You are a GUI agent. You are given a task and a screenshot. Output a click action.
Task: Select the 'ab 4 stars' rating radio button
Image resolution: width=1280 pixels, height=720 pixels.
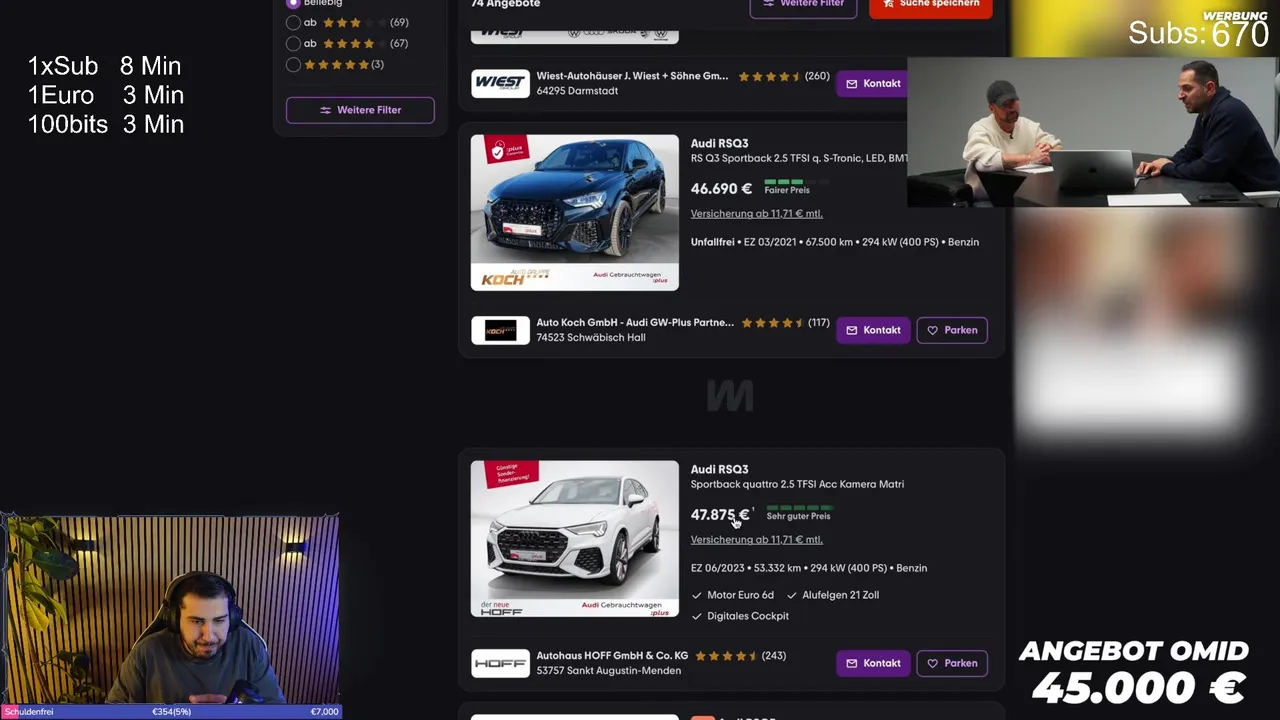point(293,43)
